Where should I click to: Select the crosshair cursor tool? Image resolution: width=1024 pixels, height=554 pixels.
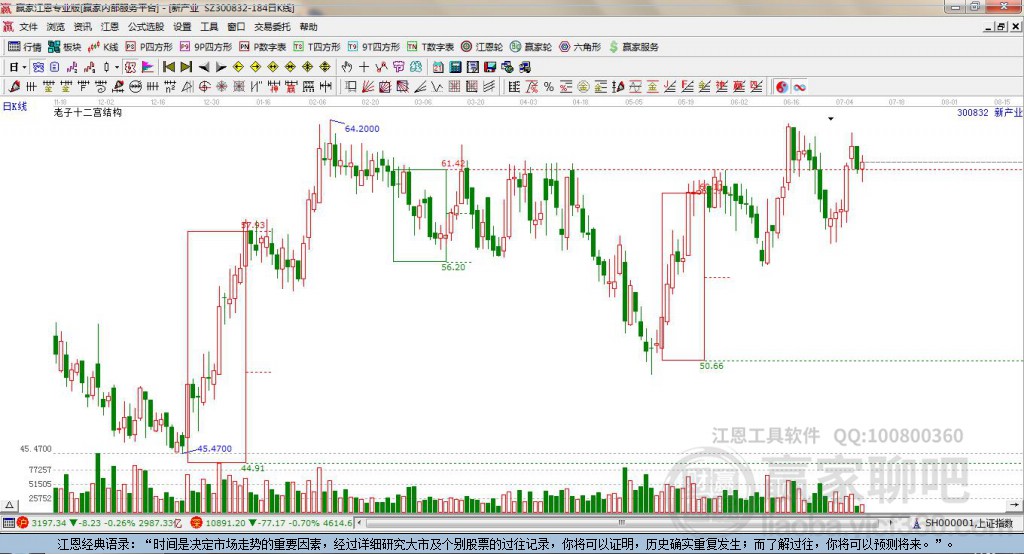(x=364, y=67)
